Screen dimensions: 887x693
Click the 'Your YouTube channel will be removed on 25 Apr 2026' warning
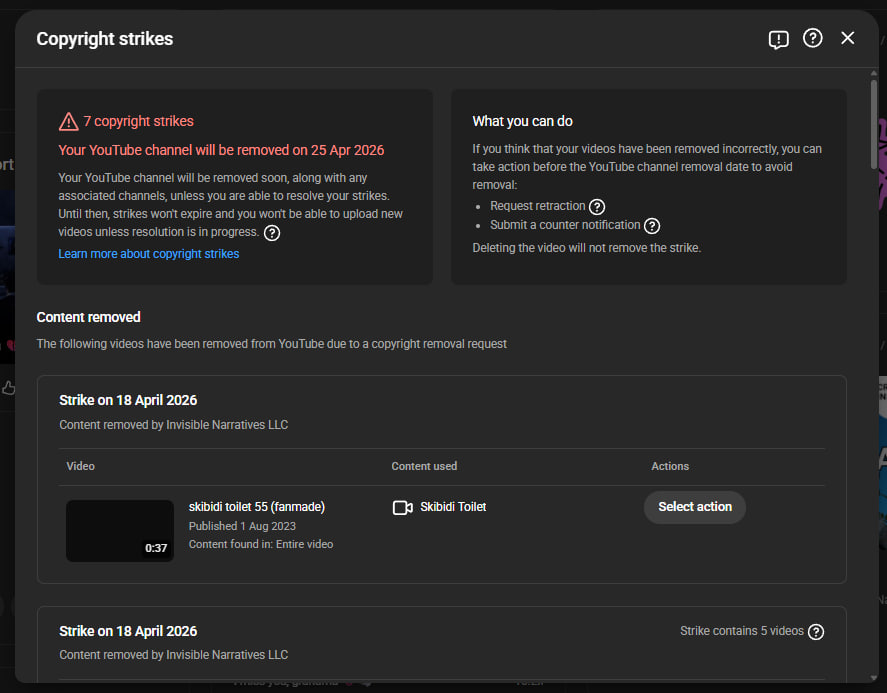(221, 150)
